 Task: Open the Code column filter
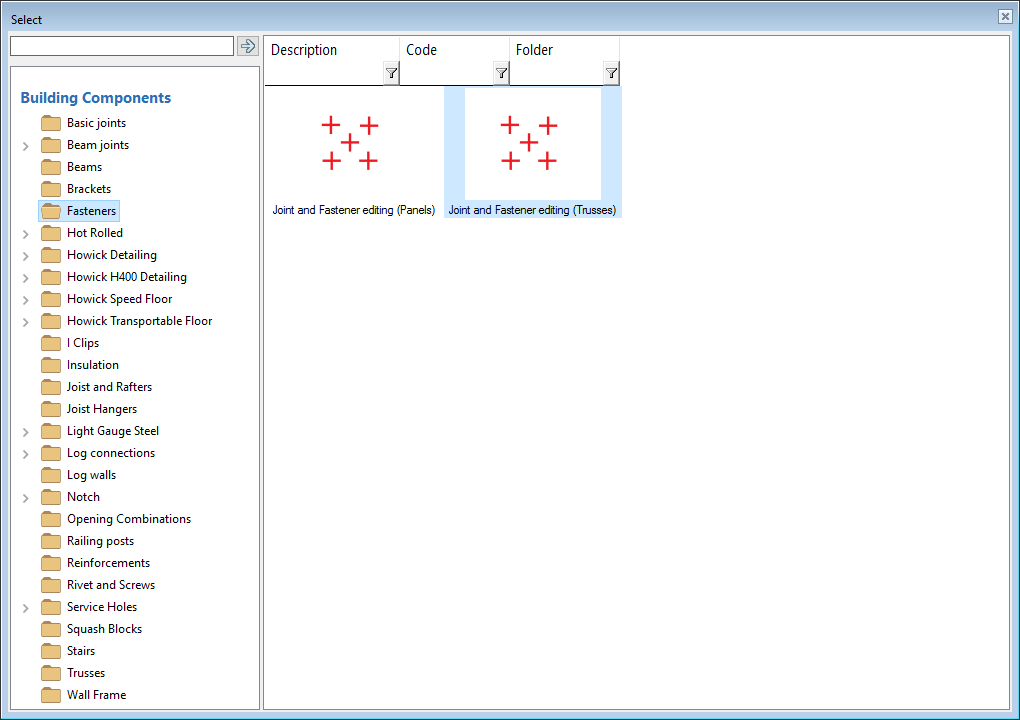pyautogui.click(x=501, y=73)
